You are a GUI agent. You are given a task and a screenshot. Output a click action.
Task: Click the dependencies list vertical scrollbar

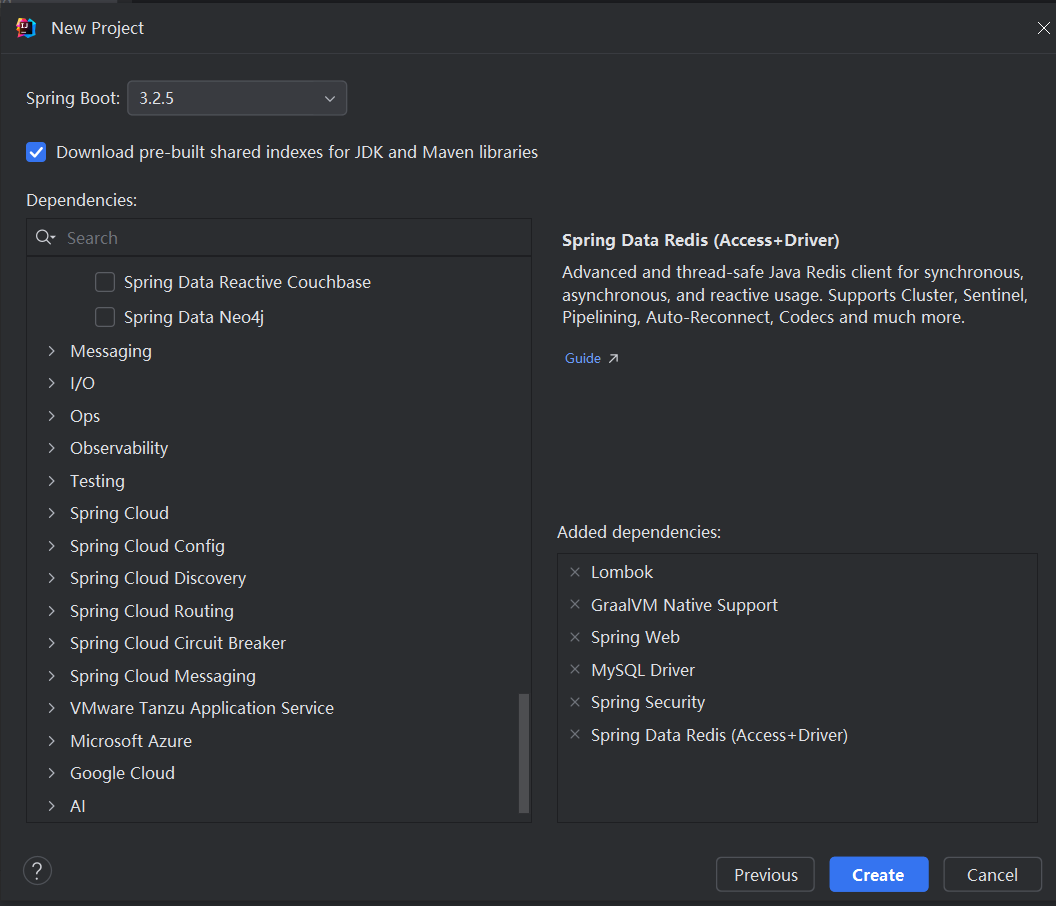tap(523, 753)
